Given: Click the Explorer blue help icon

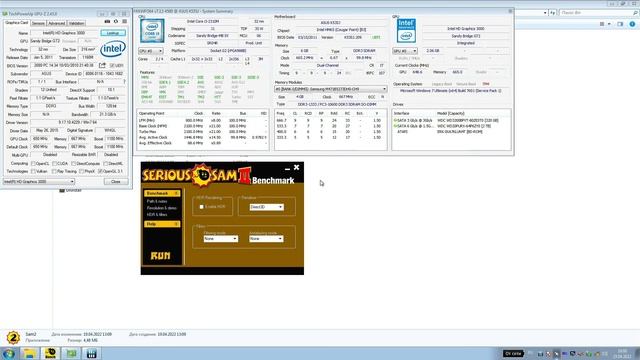Looking at the screenshot, I should tap(632, 24).
